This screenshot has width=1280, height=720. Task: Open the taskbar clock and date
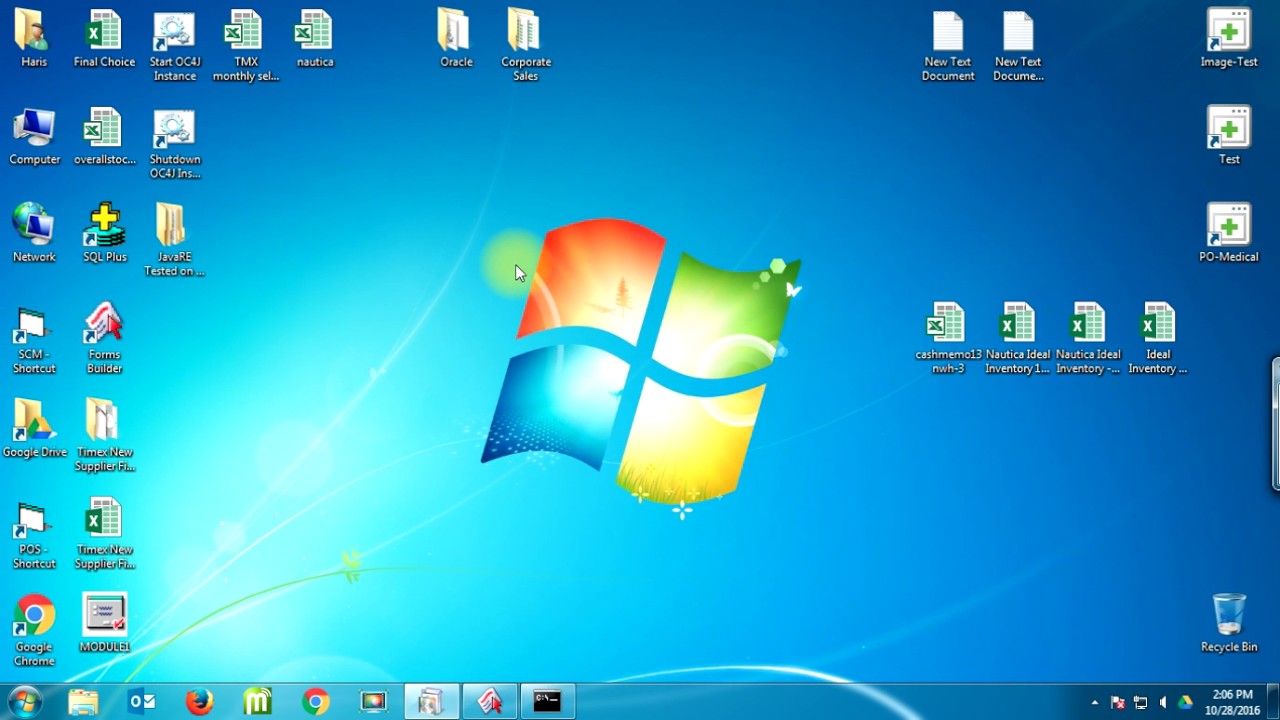pyautogui.click(x=1232, y=702)
